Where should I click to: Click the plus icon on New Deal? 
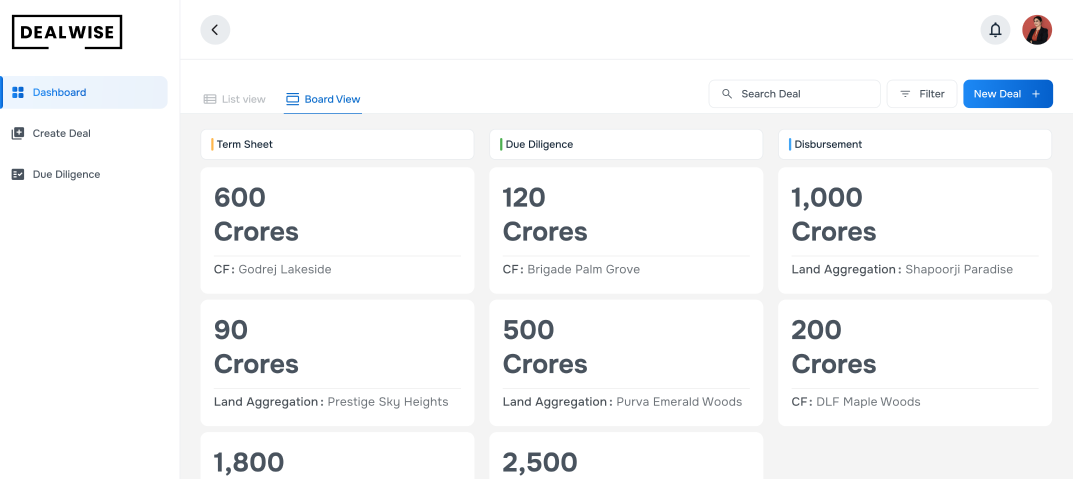1036,94
